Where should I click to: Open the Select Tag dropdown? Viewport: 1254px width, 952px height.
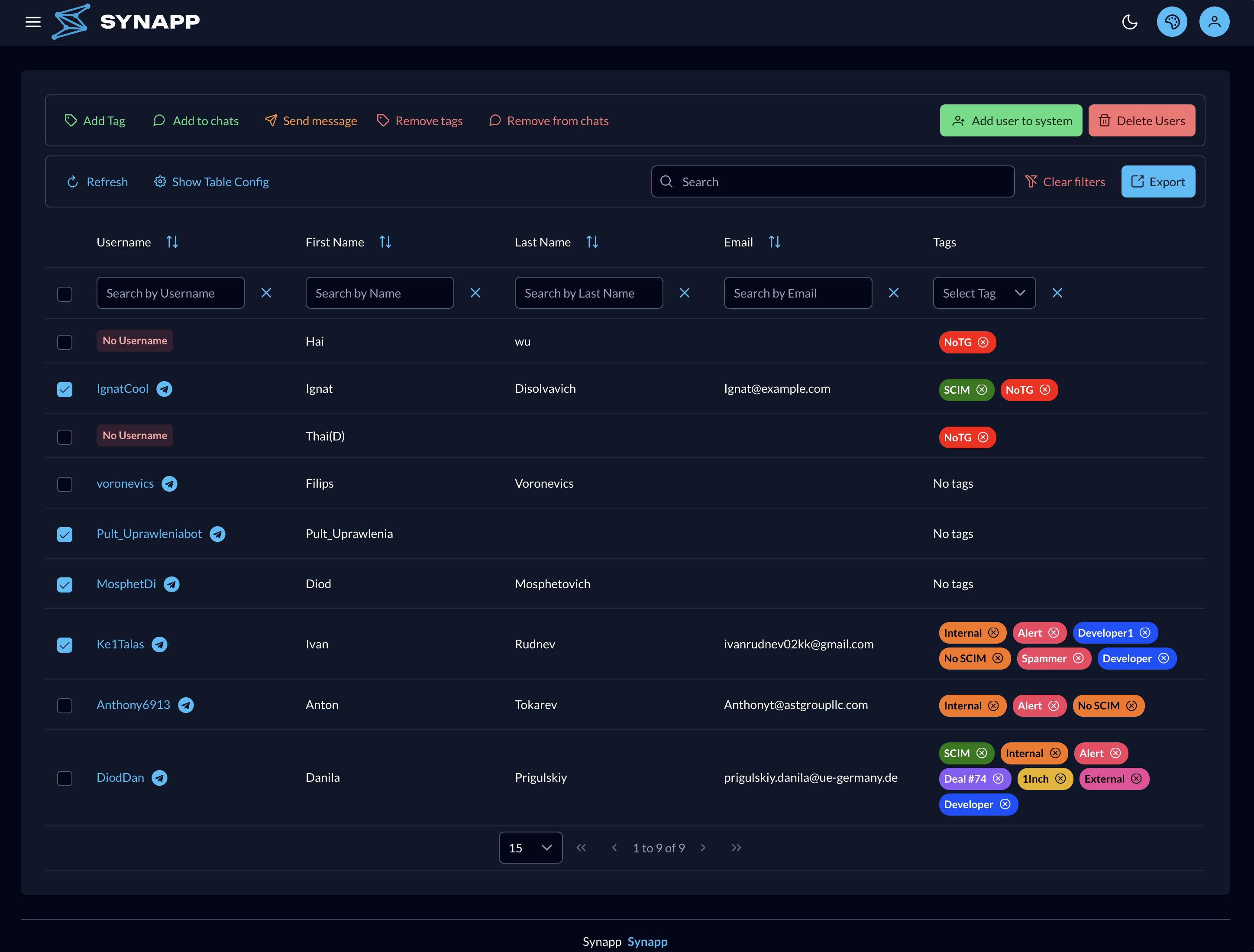point(984,293)
